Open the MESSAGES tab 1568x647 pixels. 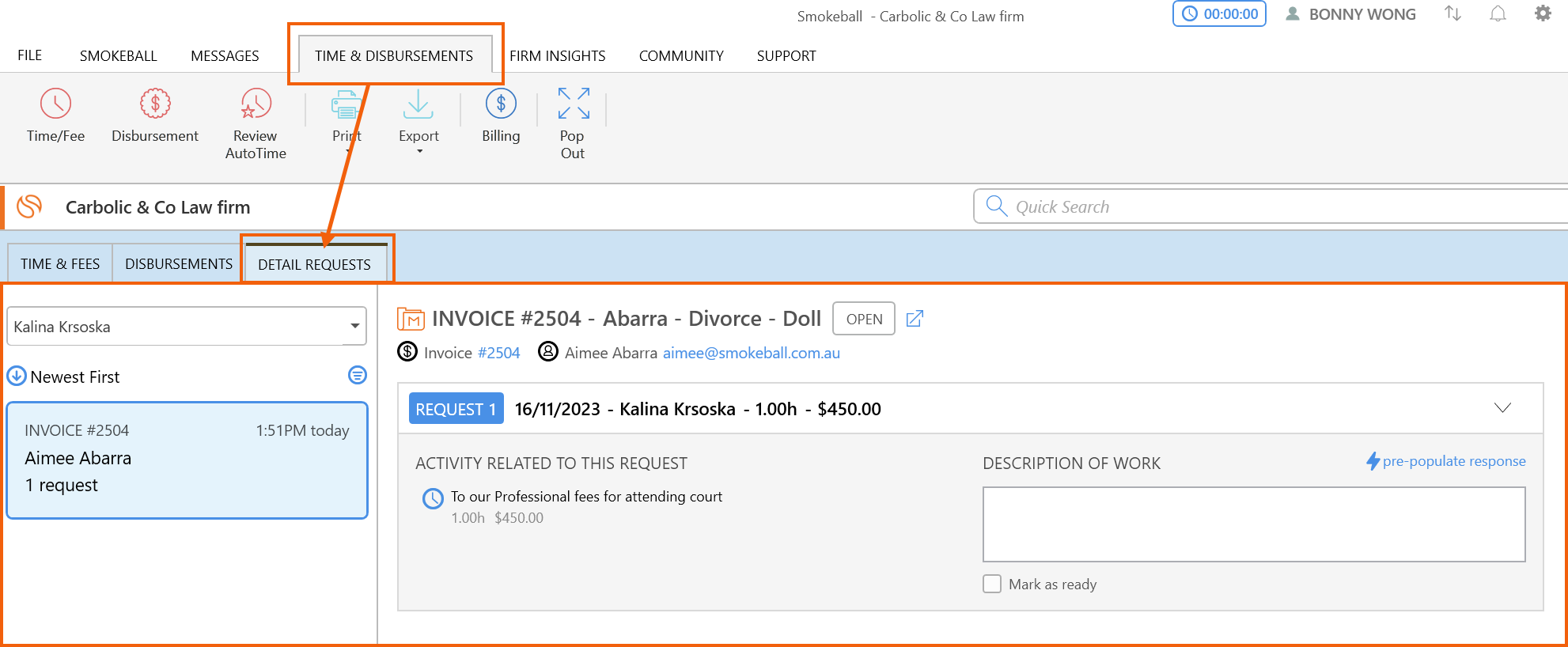click(225, 55)
